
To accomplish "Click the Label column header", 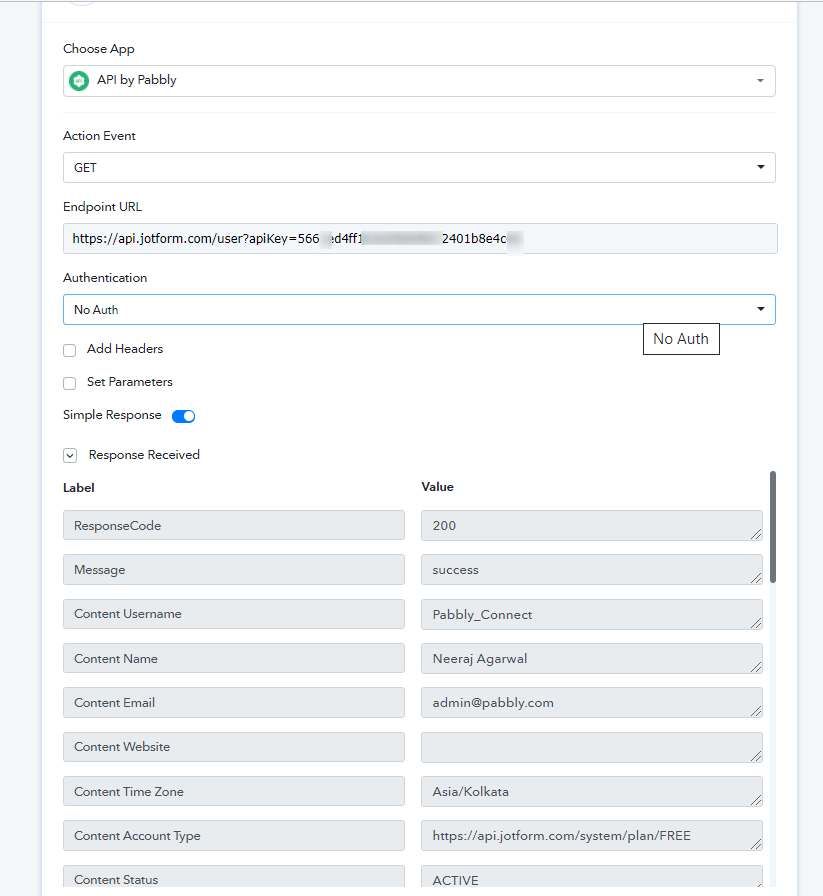I will click(x=79, y=488).
